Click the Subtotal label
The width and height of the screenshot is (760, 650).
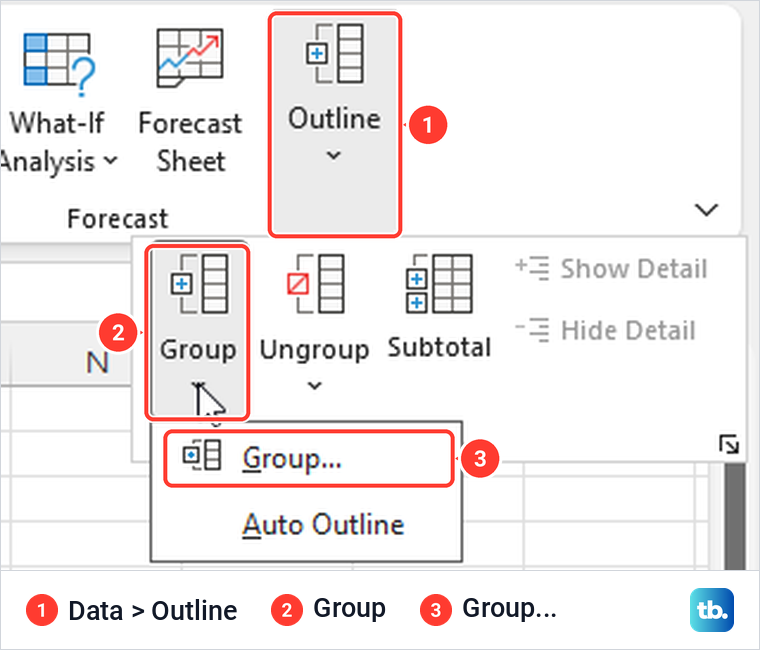440,348
